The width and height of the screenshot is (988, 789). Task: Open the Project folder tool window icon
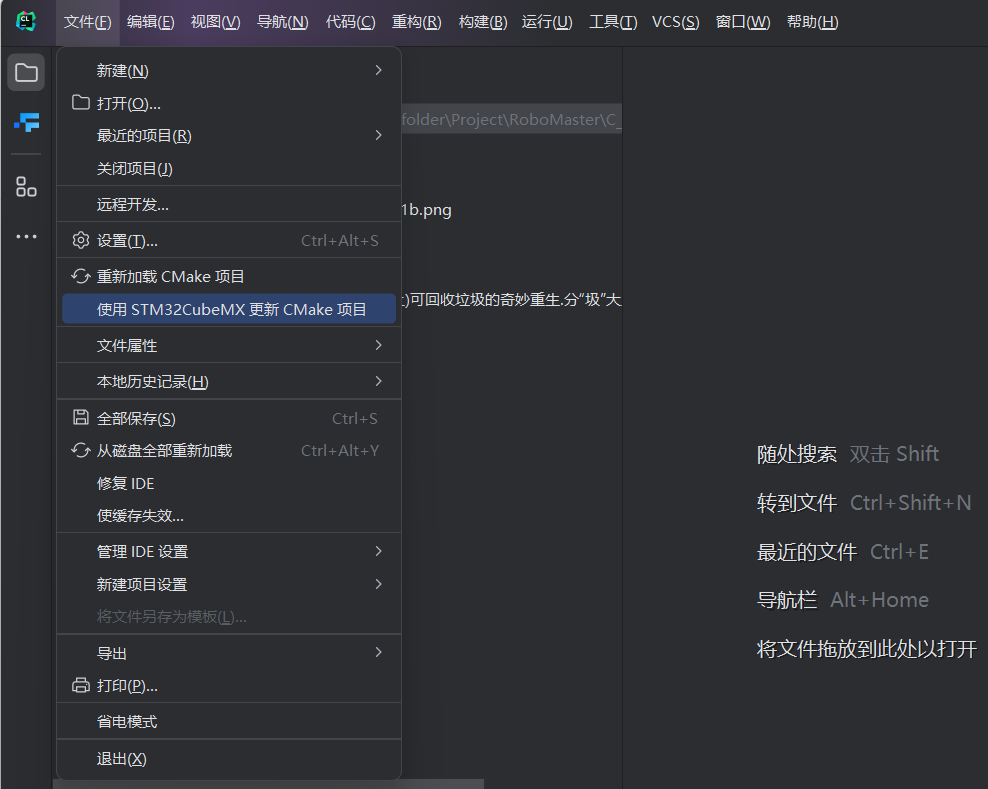coord(26,72)
